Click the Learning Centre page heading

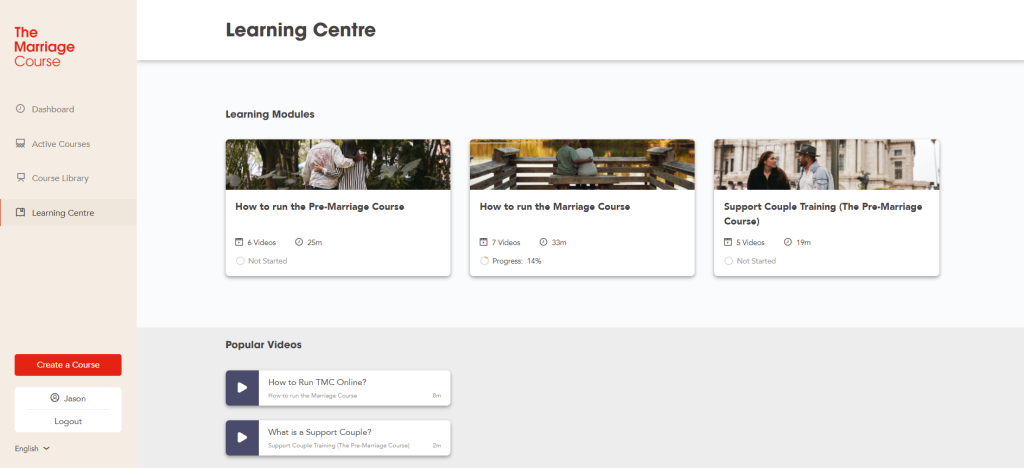(x=300, y=30)
